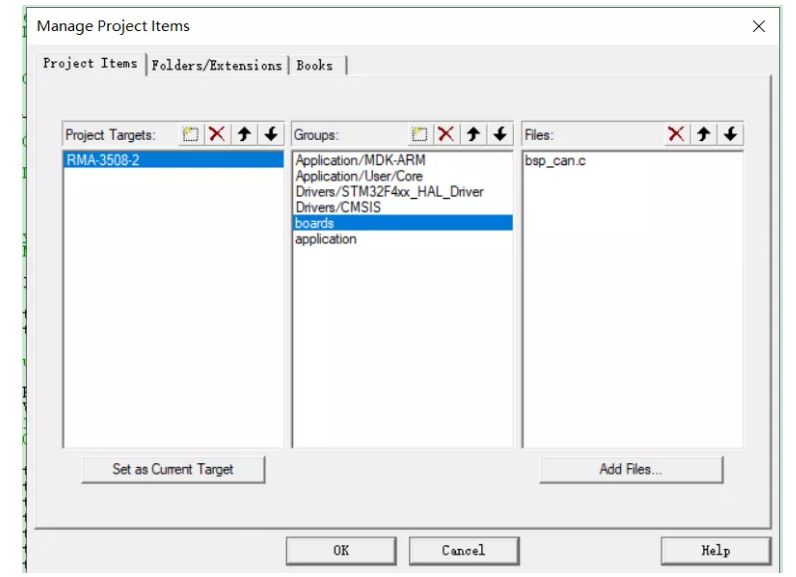796x577 pixels.
Task: Select the application group
Action: coord(403,239)
